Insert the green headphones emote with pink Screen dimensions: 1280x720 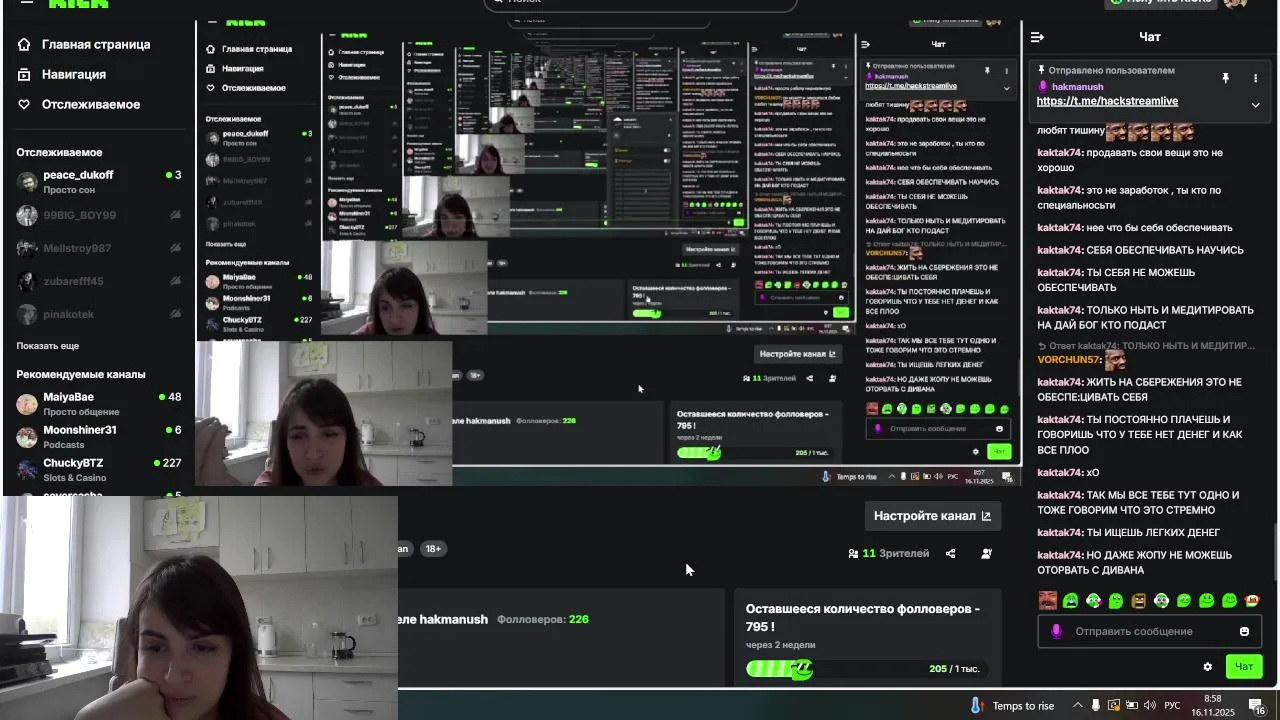click(1093, 600)
